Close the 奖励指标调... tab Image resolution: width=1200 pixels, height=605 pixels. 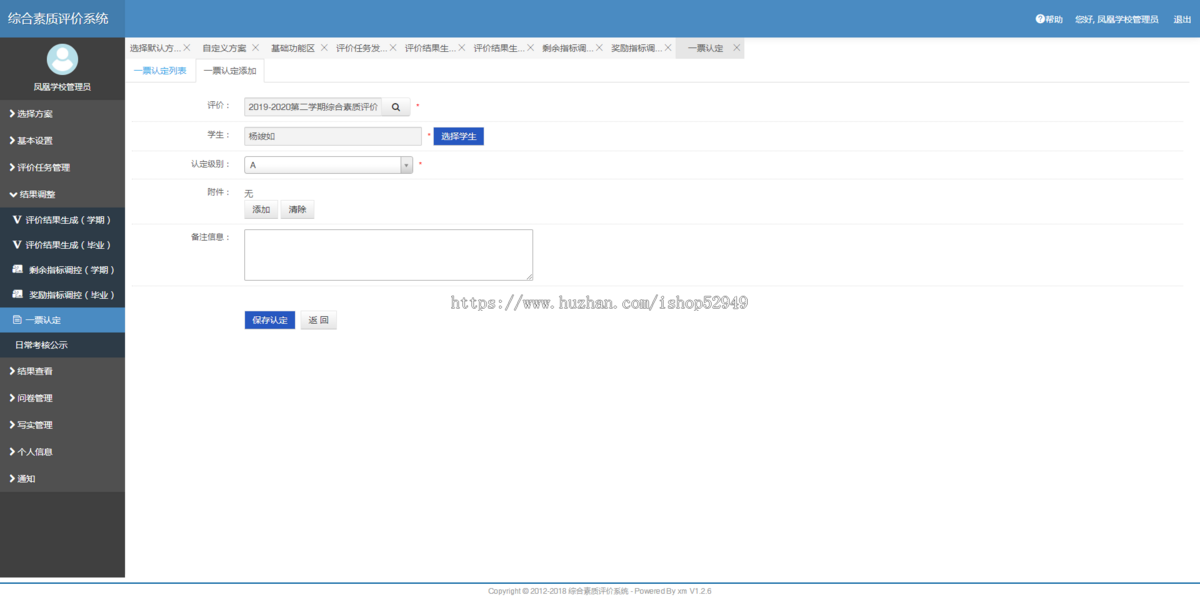(667, 47)
